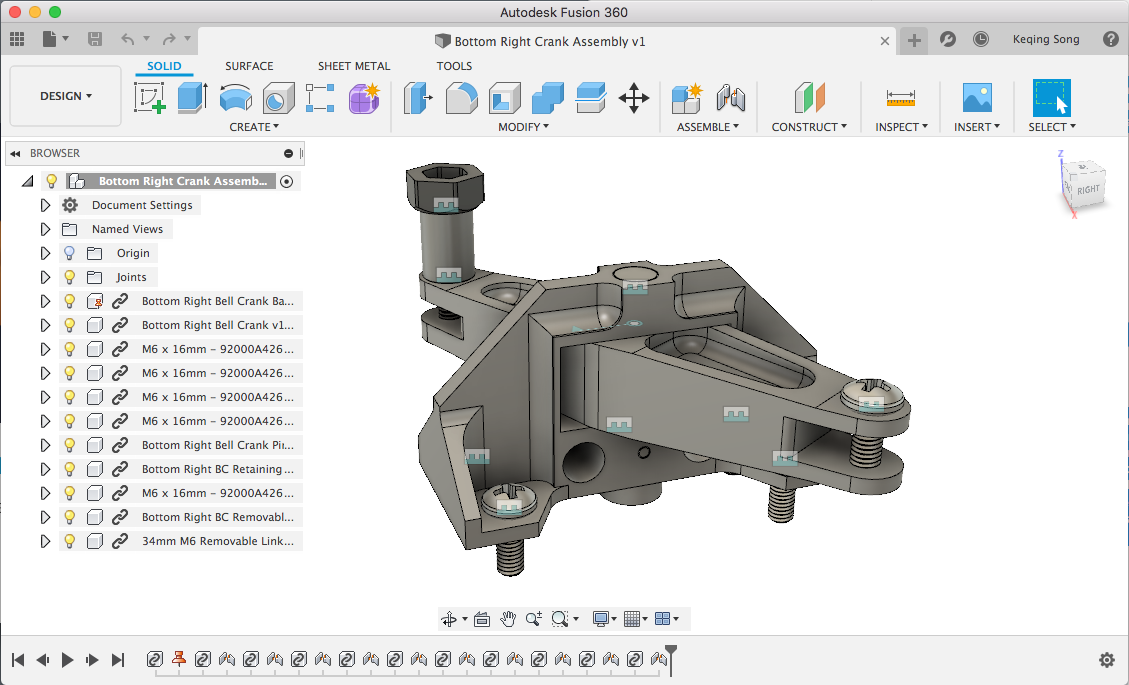Viewport: 1129px width, 685px height.
Task: Open the SURFACE tab
Action: pos(249,66)
